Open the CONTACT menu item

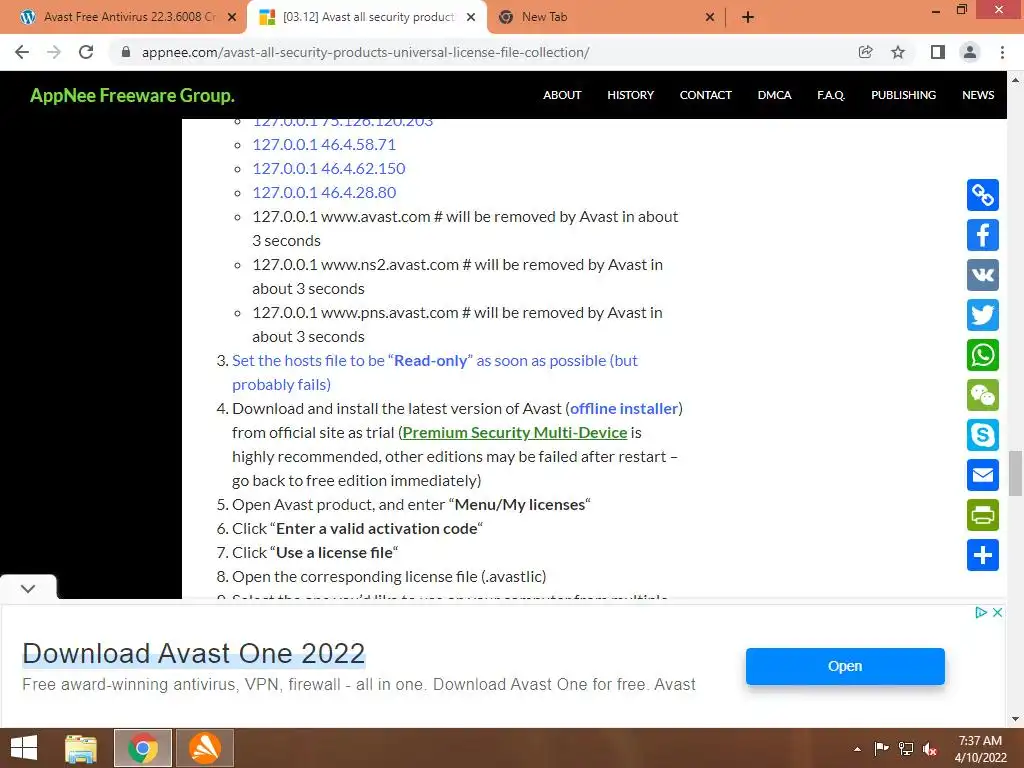pos(705,95)
